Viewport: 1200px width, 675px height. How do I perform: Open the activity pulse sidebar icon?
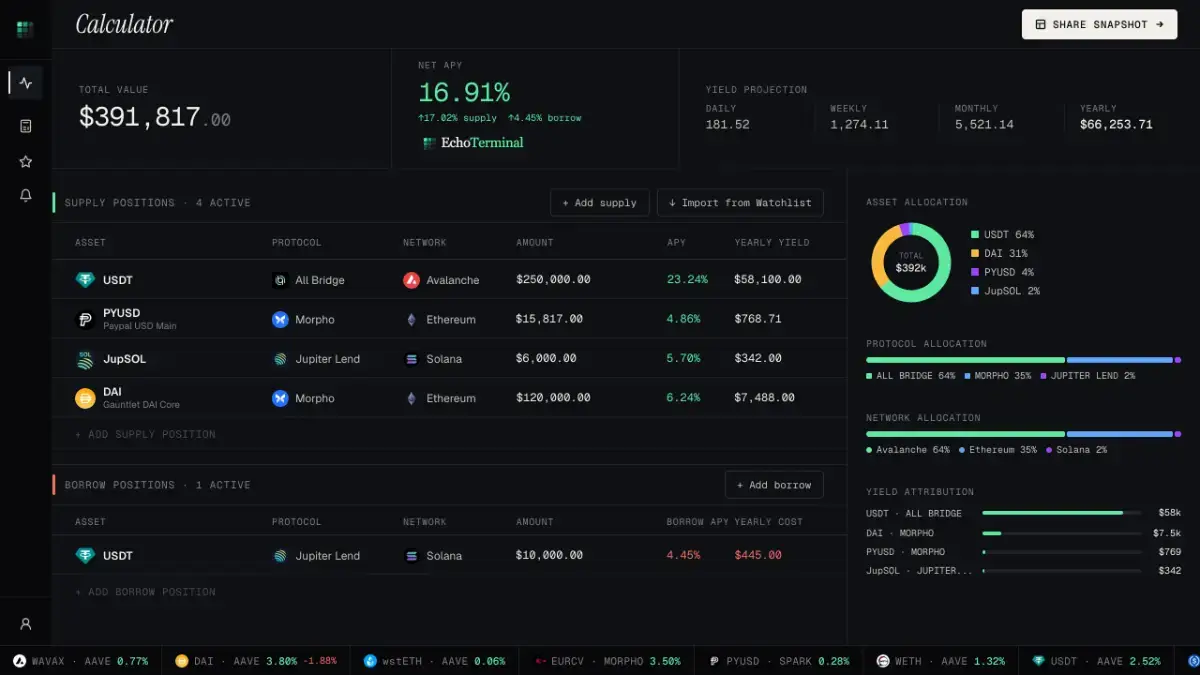pyautogui.click(x=26, y=83)
